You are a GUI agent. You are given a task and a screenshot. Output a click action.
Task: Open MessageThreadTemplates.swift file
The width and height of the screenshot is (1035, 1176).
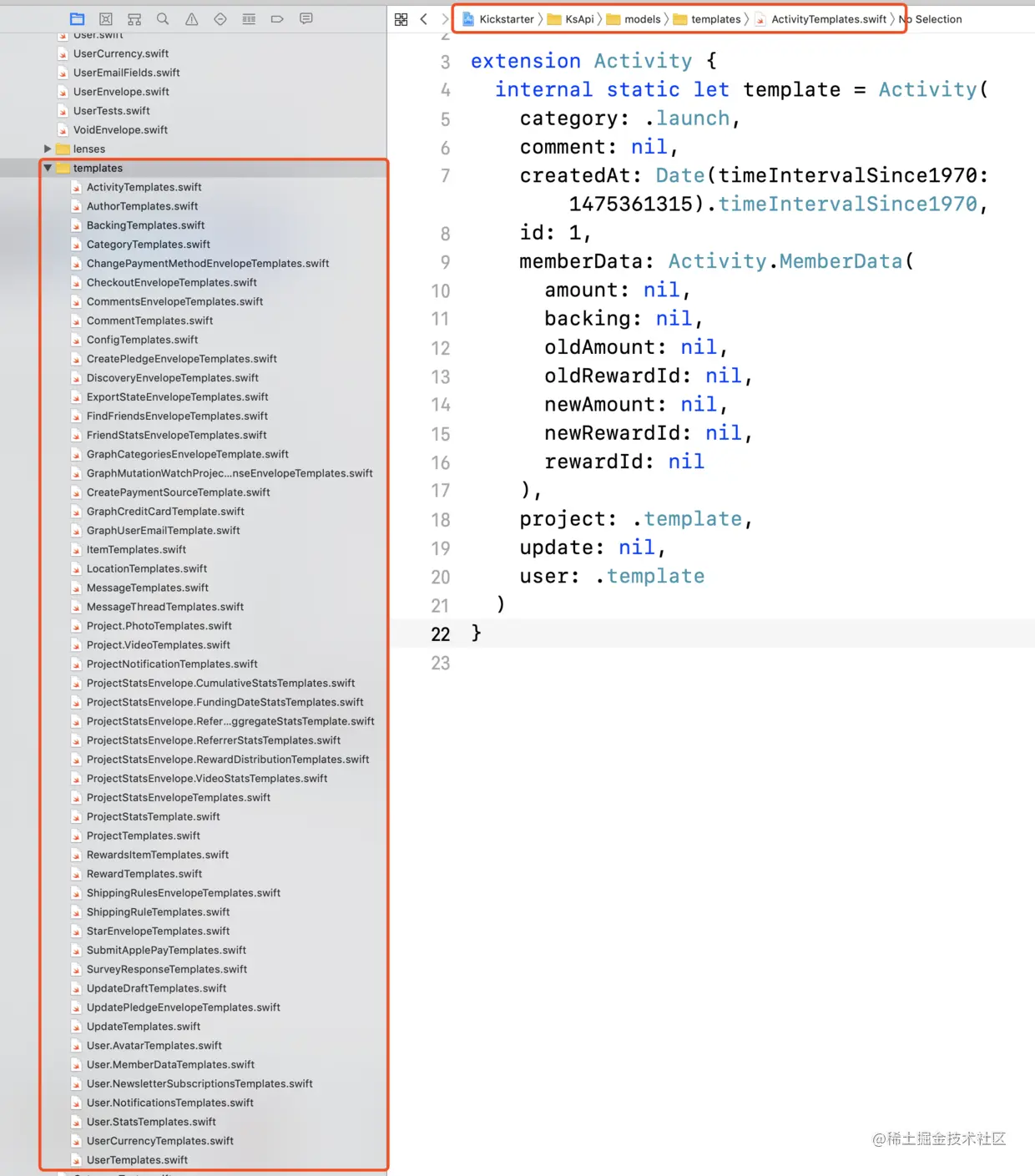(x=165, y=607)
